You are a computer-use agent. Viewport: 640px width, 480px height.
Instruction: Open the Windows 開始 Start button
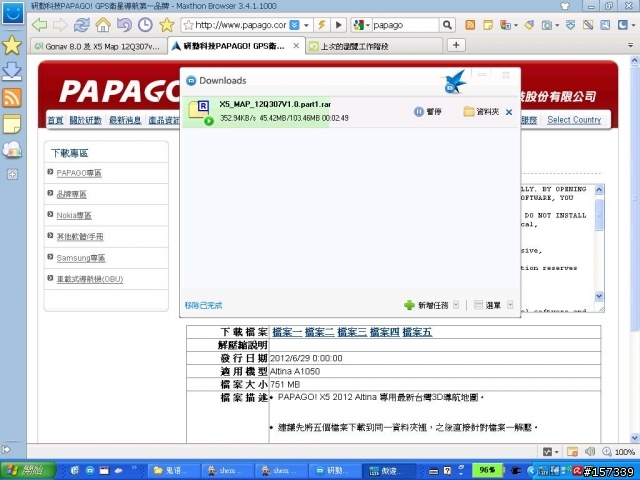pos(28,470)
